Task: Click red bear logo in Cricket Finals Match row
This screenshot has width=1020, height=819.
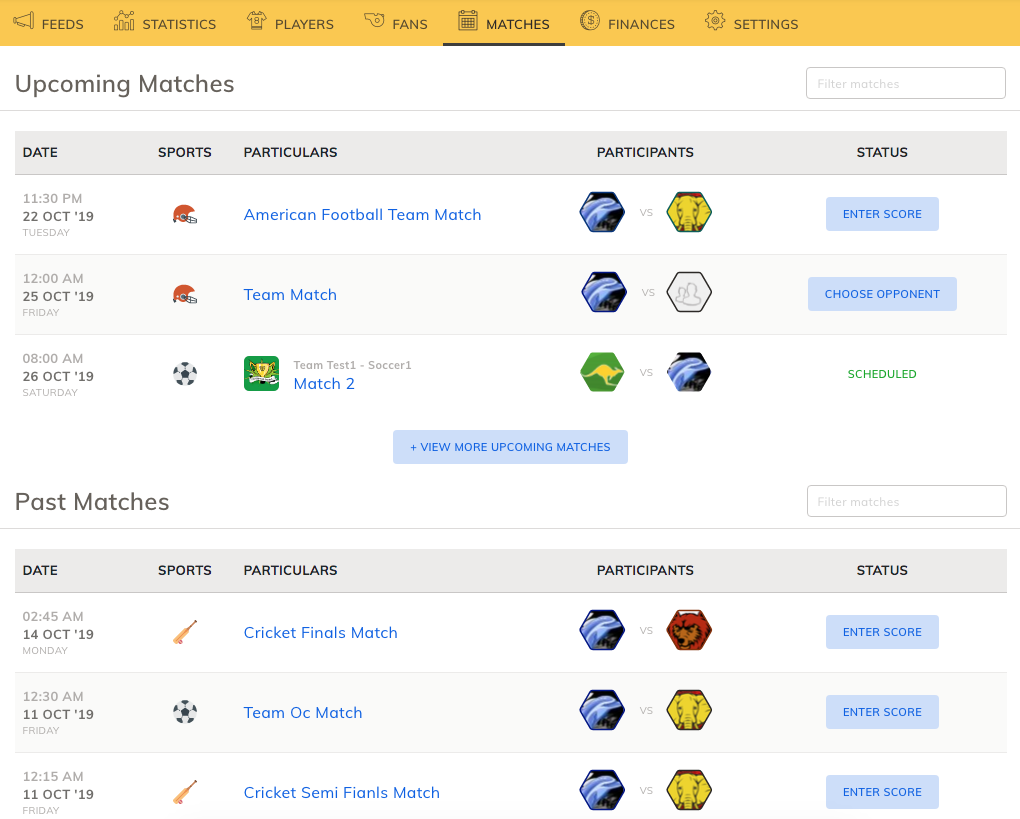Action: [689, 630]
